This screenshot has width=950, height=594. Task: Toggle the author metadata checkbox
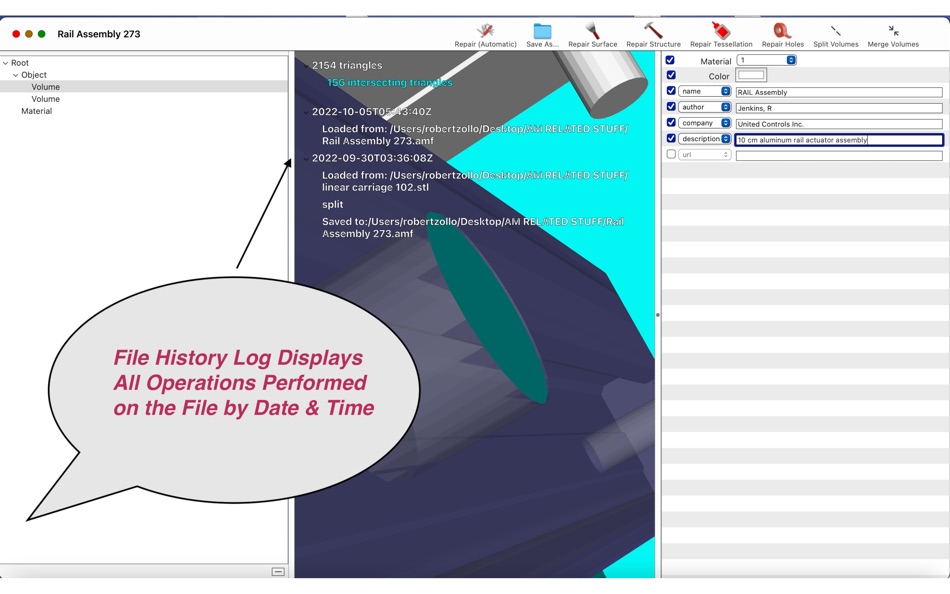coord(671,107)
